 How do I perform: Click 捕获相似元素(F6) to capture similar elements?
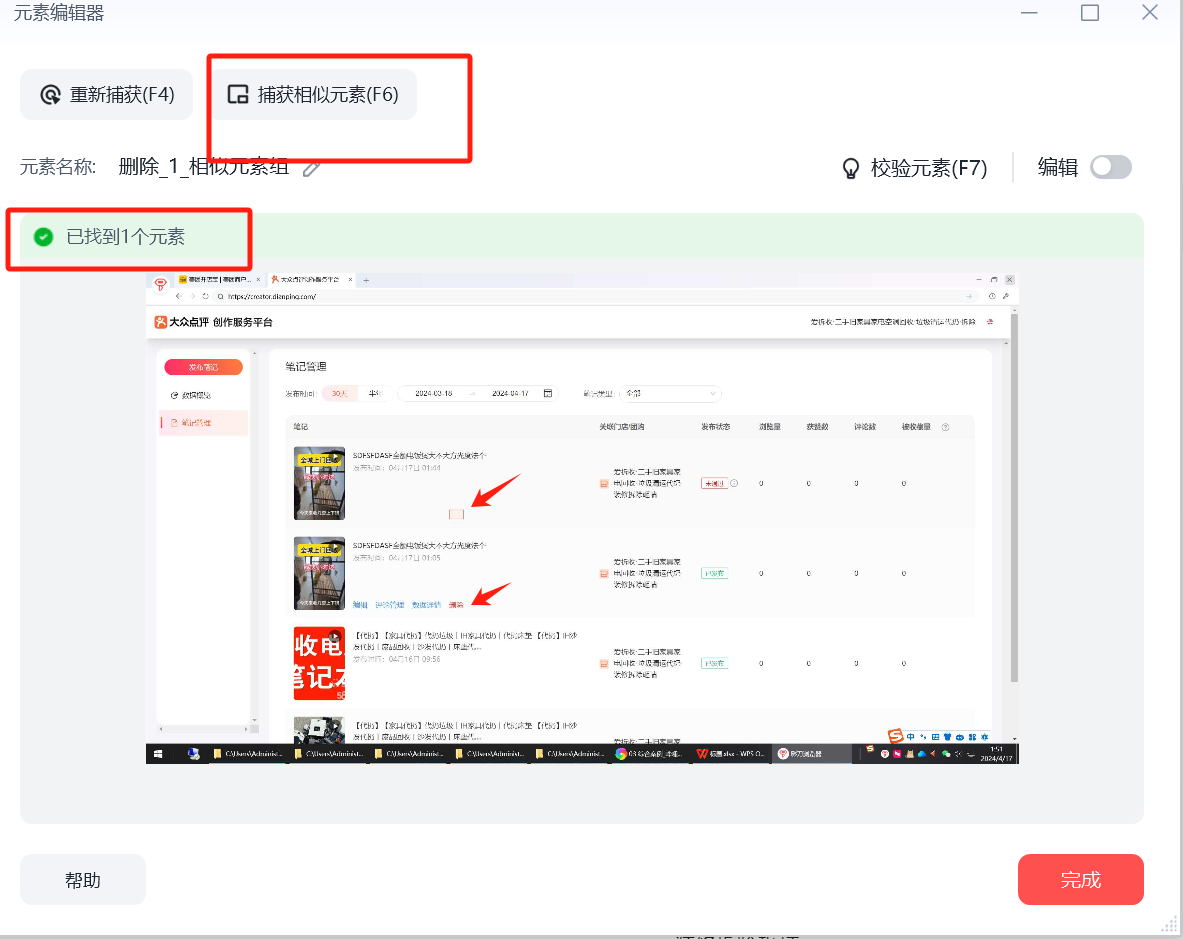[x=313, y=94]
